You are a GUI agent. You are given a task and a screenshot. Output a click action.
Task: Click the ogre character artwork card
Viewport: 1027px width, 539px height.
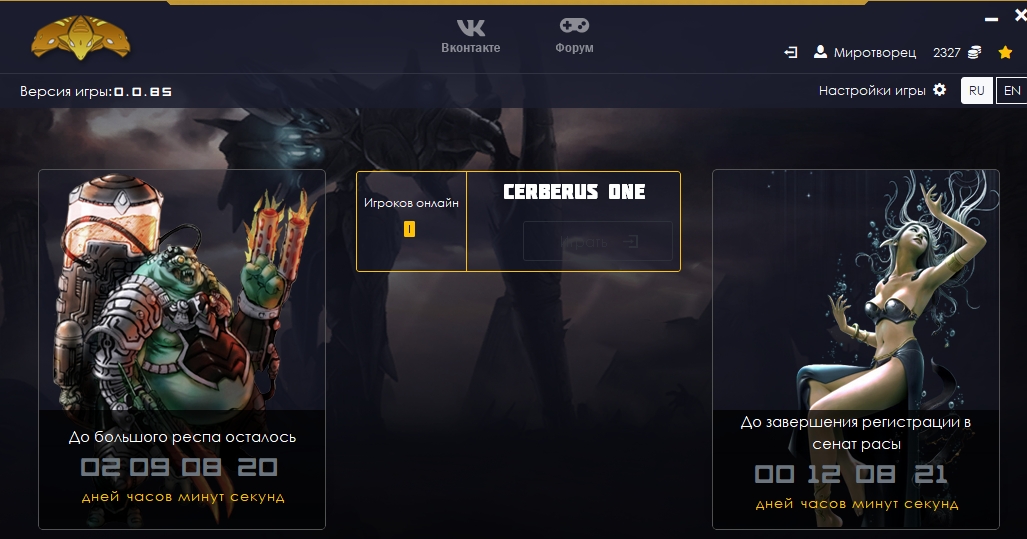point(182,349)
